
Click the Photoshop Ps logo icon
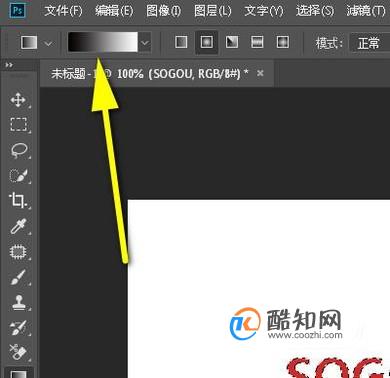pyautogui.click(x=17, y=10)
